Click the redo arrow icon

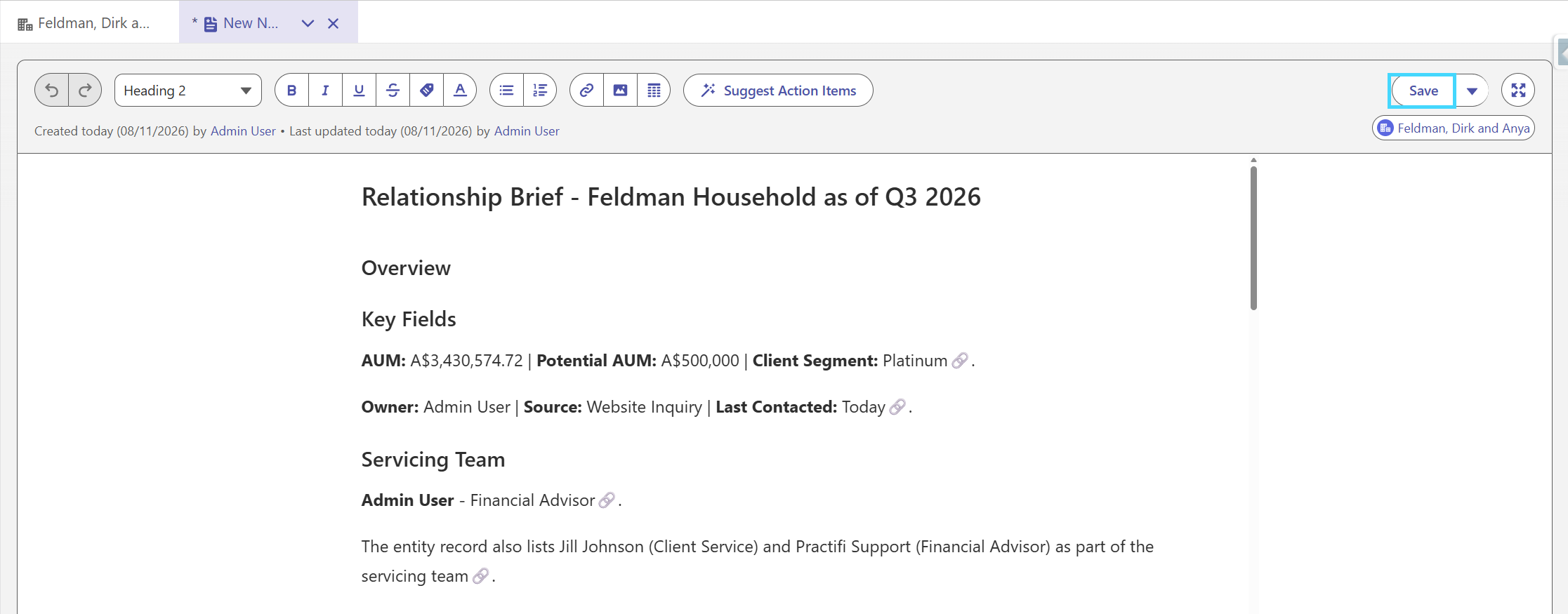pos(85,91)
